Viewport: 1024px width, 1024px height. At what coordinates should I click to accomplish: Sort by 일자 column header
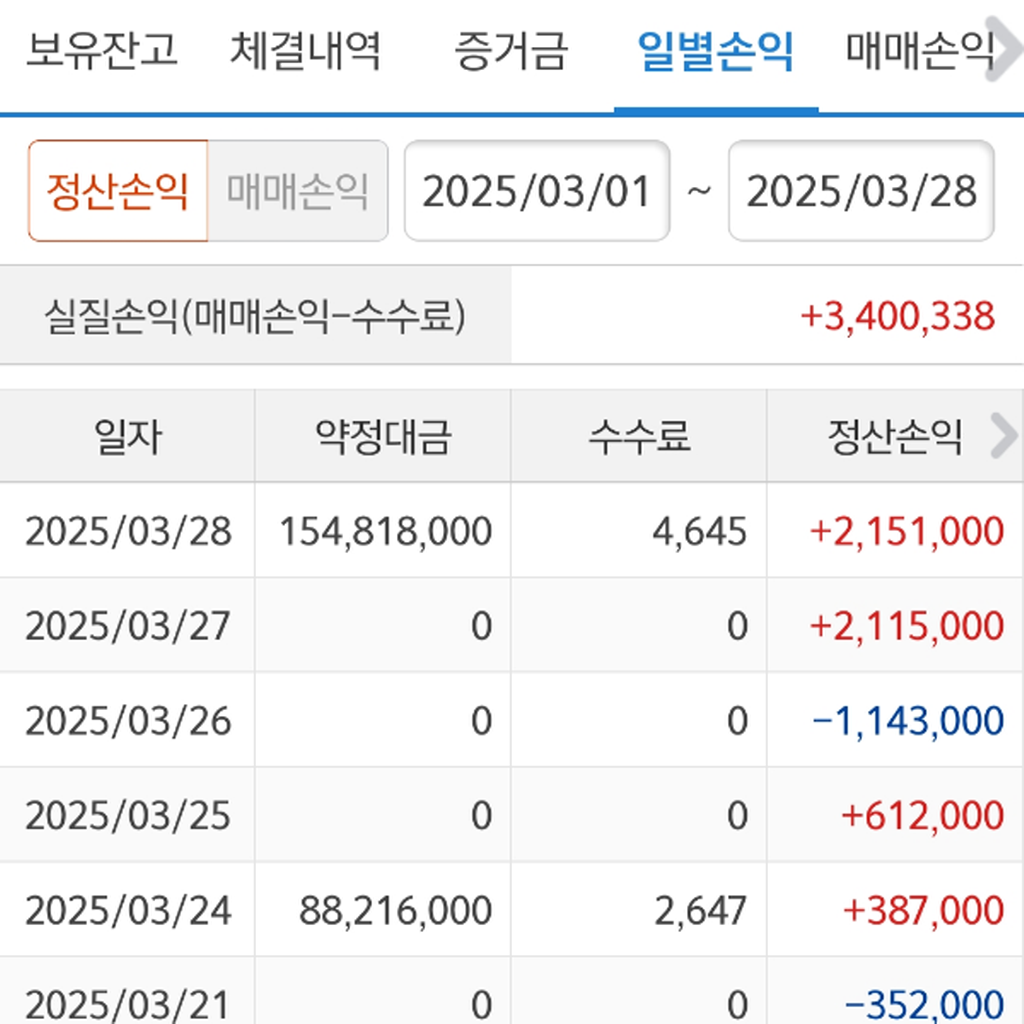127,436
